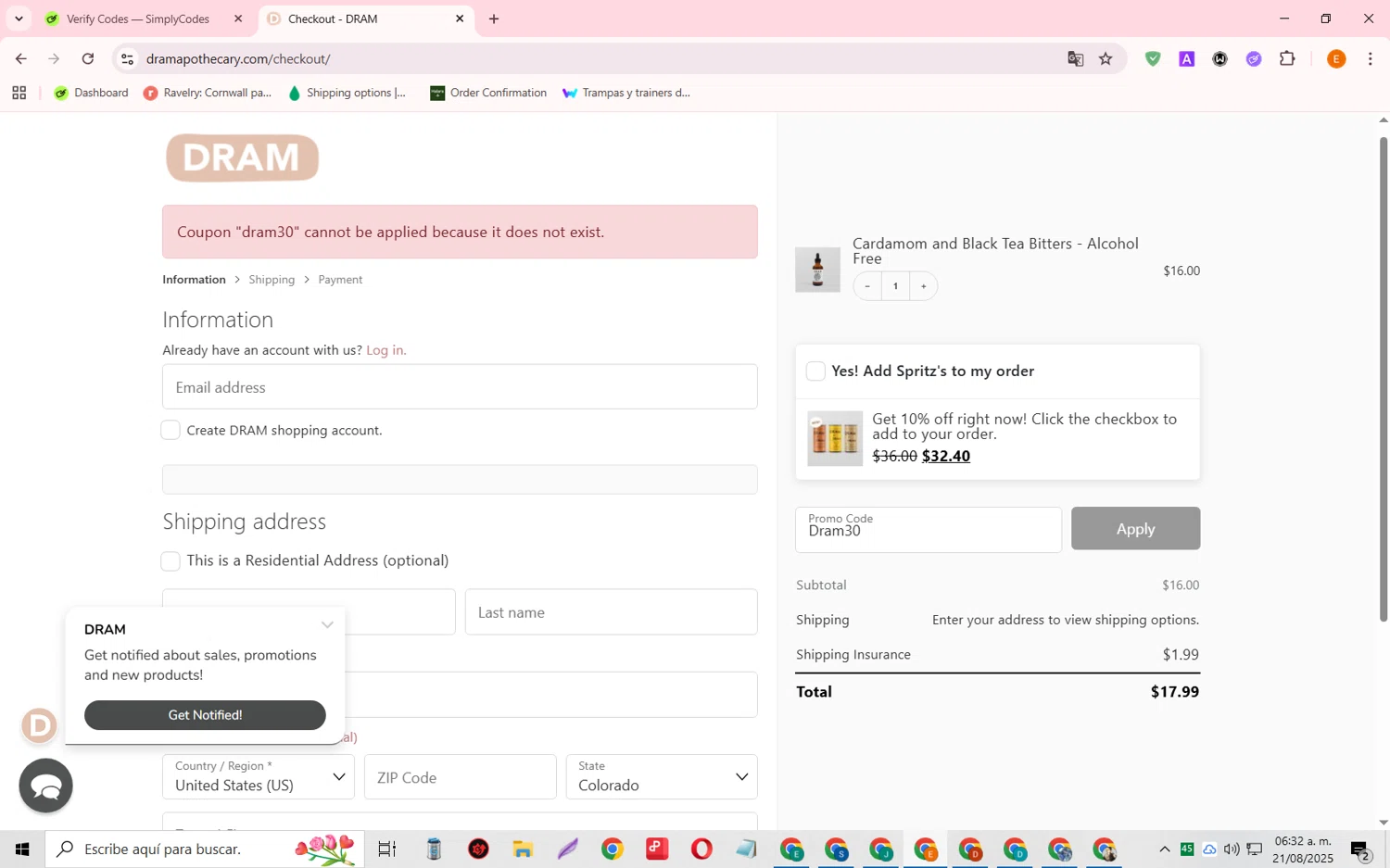Viewport: 1390px width, 868px height.
Task: Open a new browser tab
Action: click(x=494, y=19)
